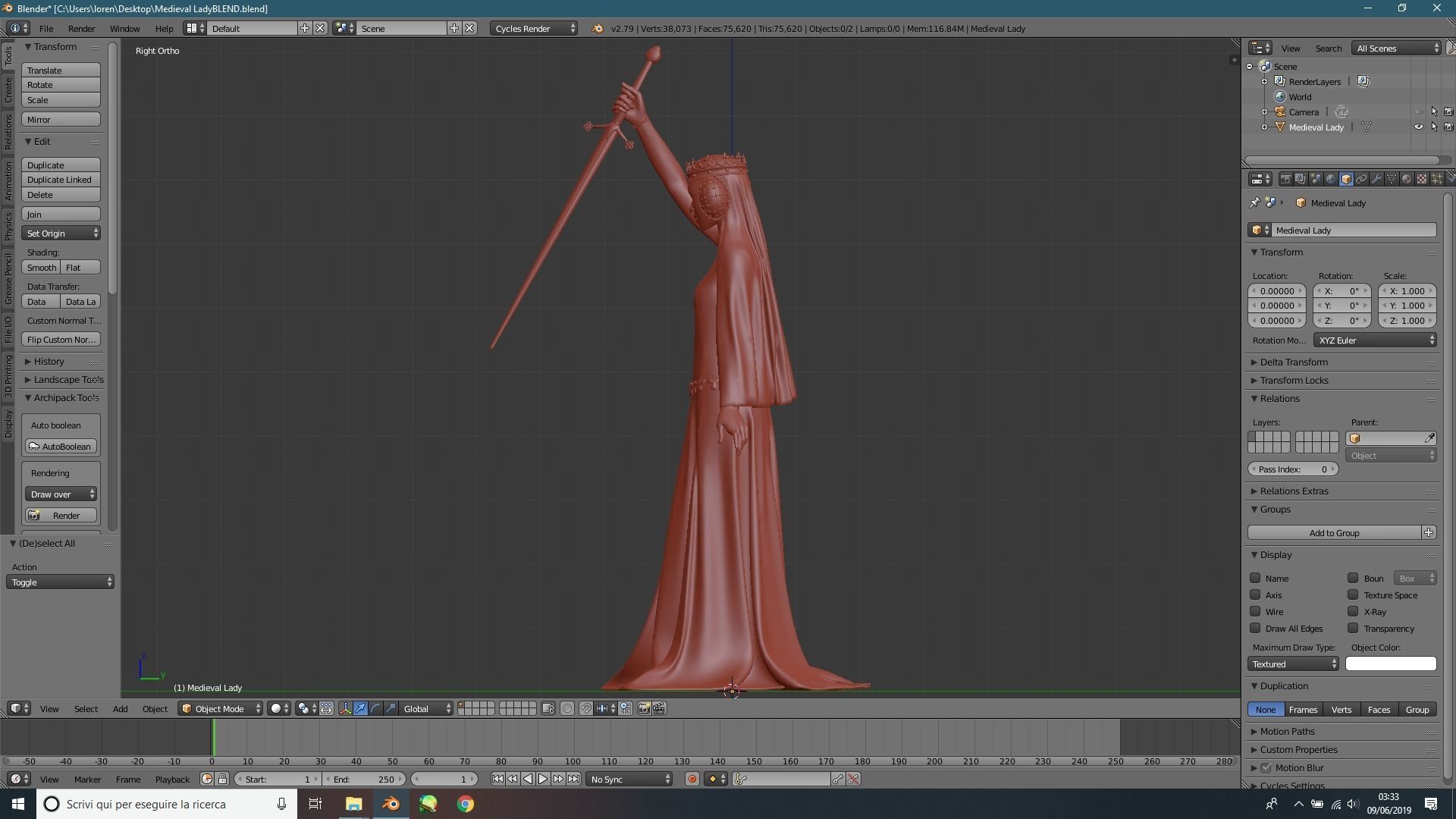This screenshot has width=1456, height=819.
Task: Play the animation forward
Action: point(543,779)
